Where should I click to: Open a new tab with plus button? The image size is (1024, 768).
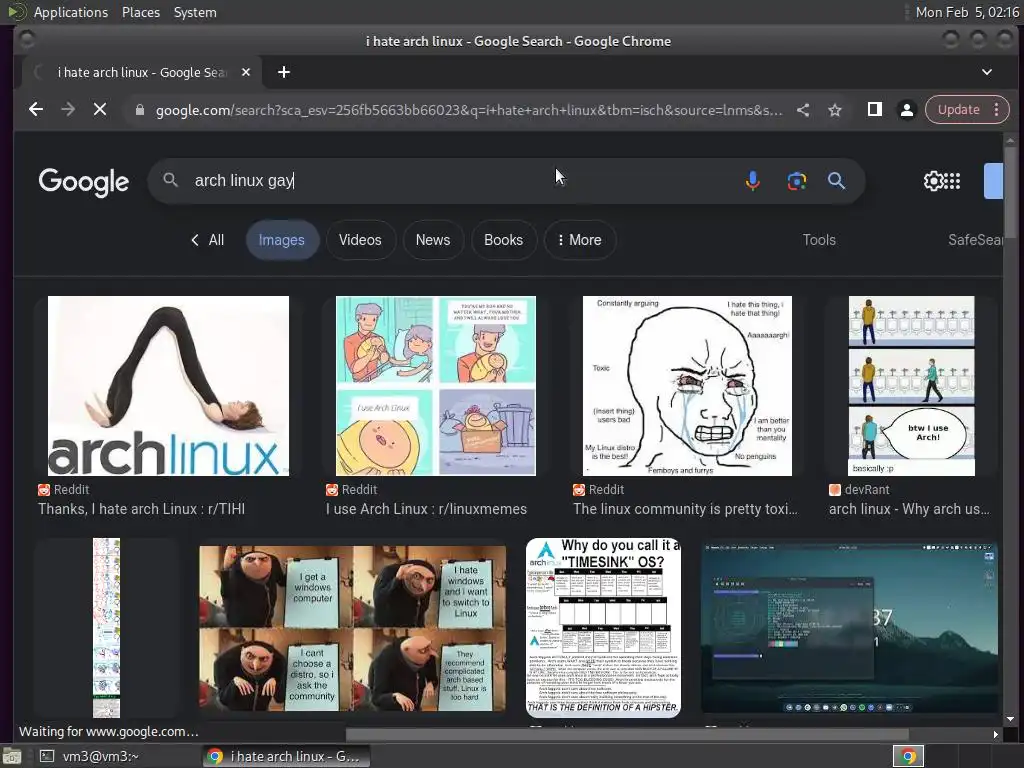(x=283, y=72)
